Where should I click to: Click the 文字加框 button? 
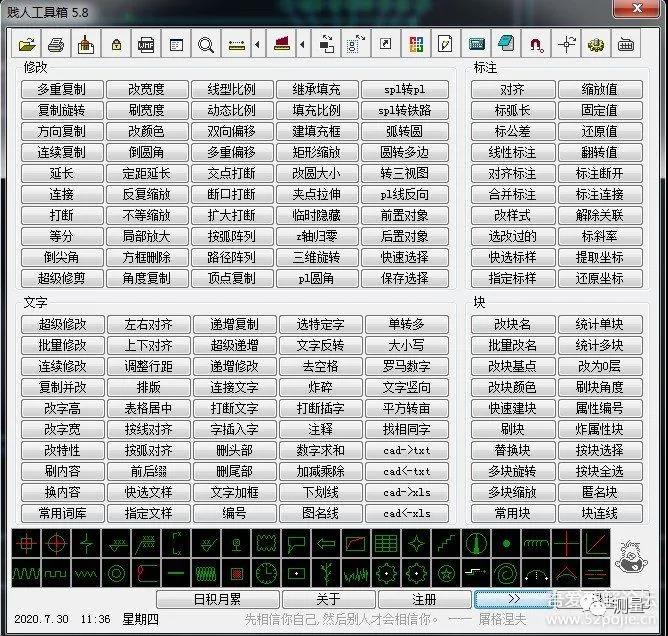[234, 492]
